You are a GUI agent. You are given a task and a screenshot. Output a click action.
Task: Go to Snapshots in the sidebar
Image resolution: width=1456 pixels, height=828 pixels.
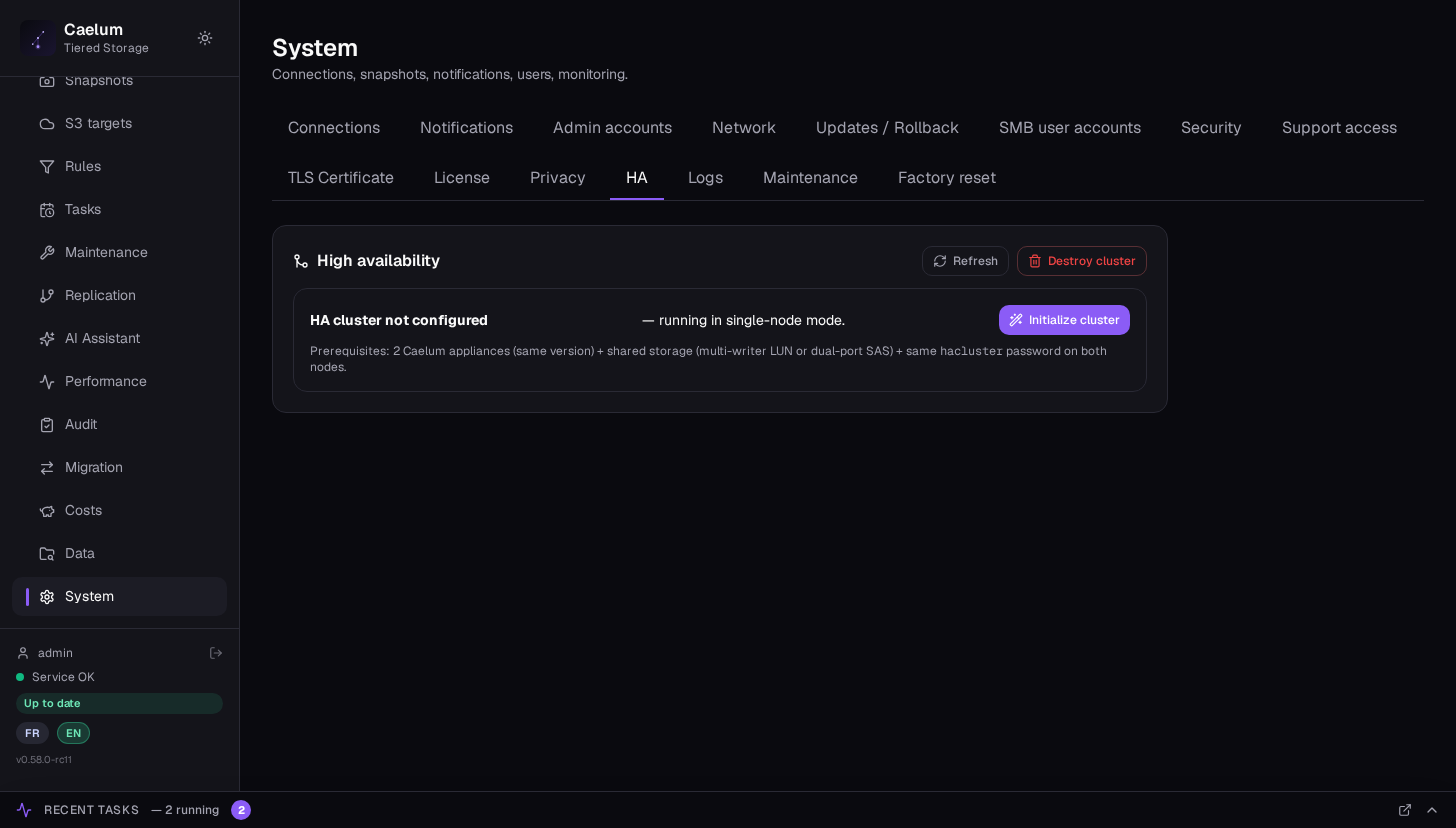[119, 81]
